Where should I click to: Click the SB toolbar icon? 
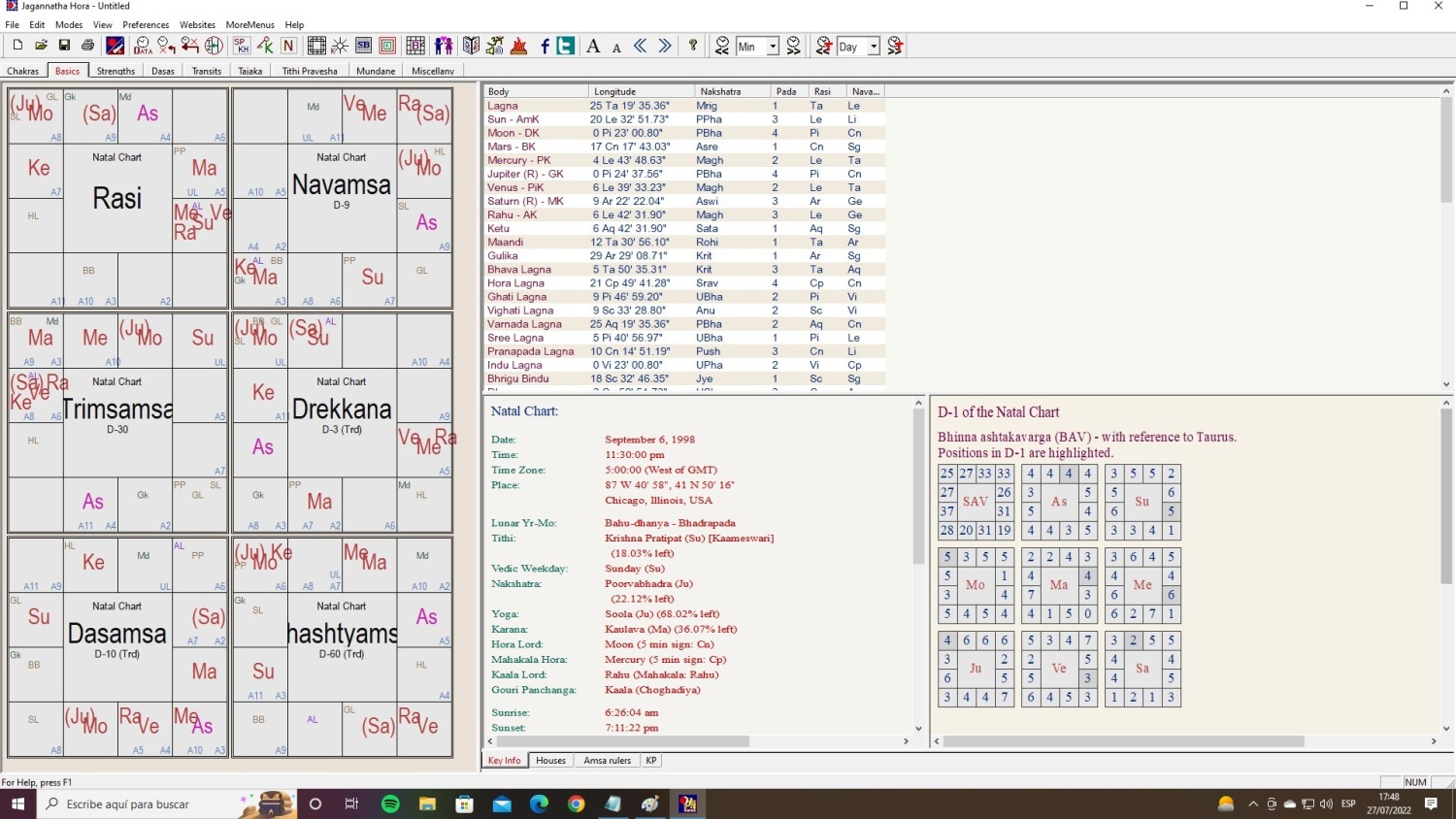click(364, 46)
